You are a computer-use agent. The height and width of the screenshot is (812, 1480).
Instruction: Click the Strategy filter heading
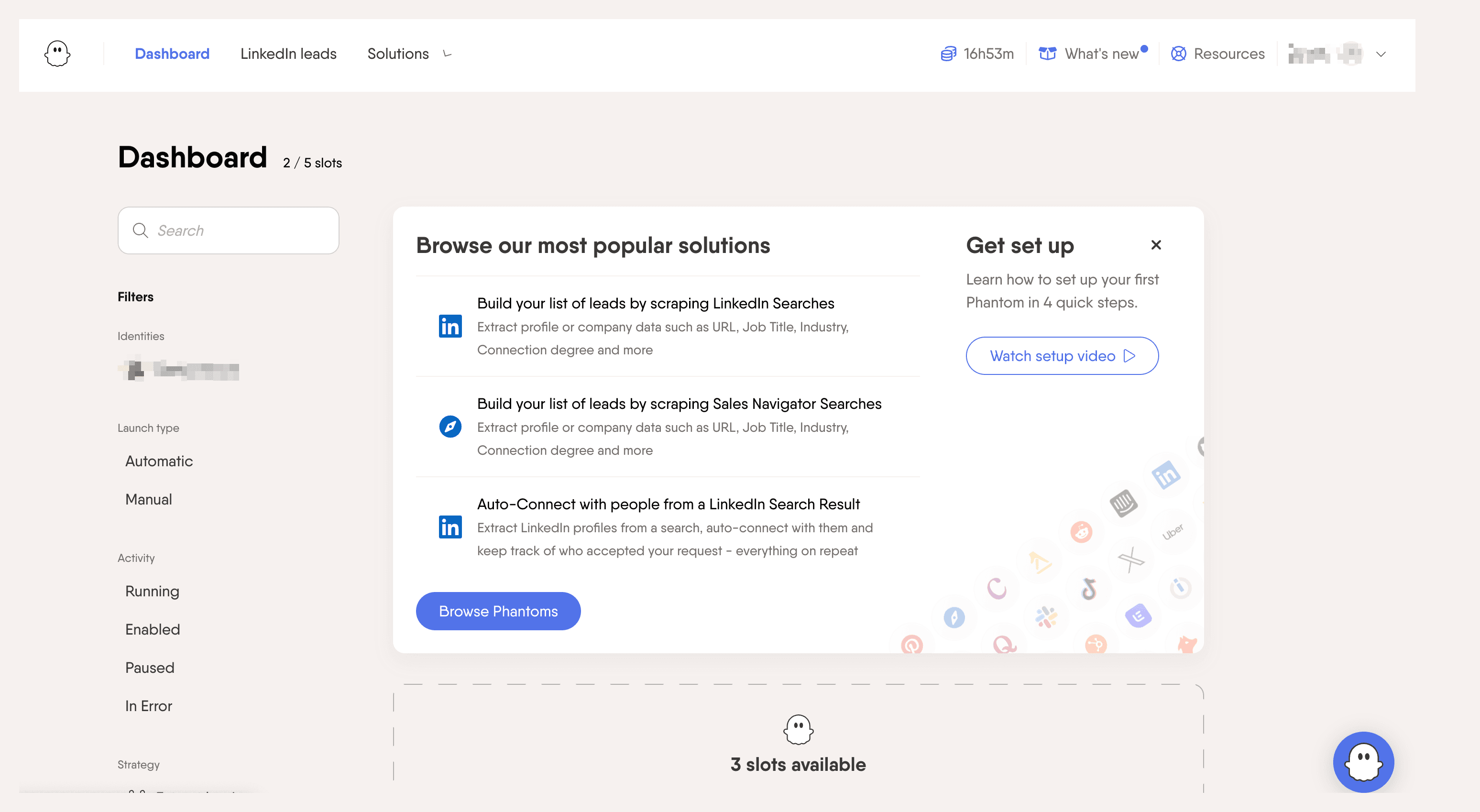point(139,764)
